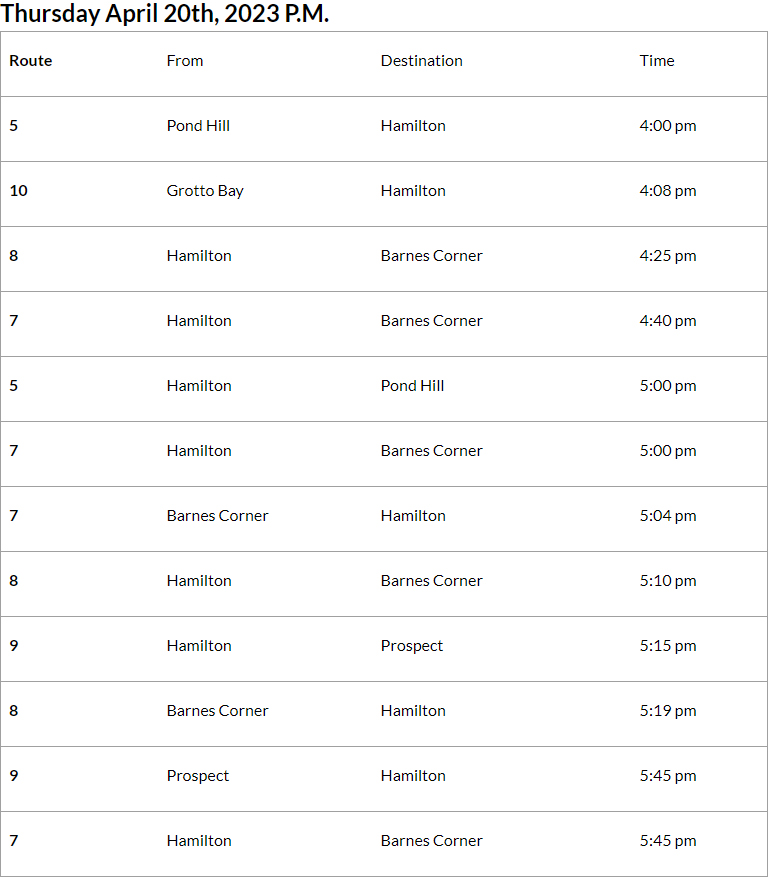
Task: Select the 5:19 pm departure time
Action: [668, 711]
